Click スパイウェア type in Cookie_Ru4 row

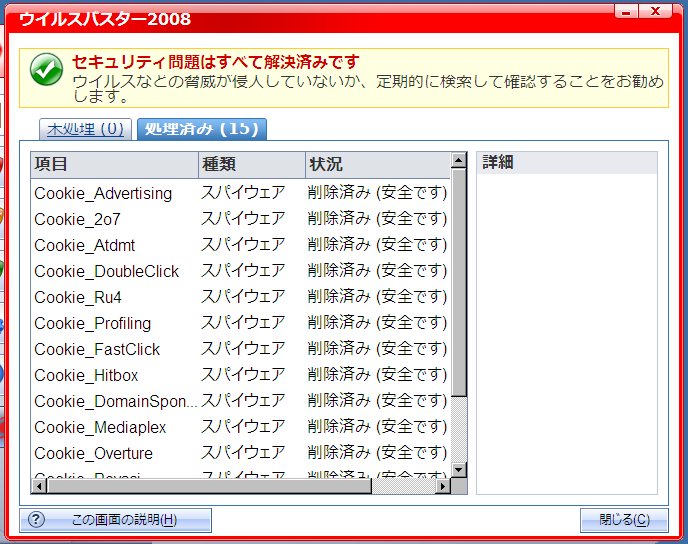243,297
